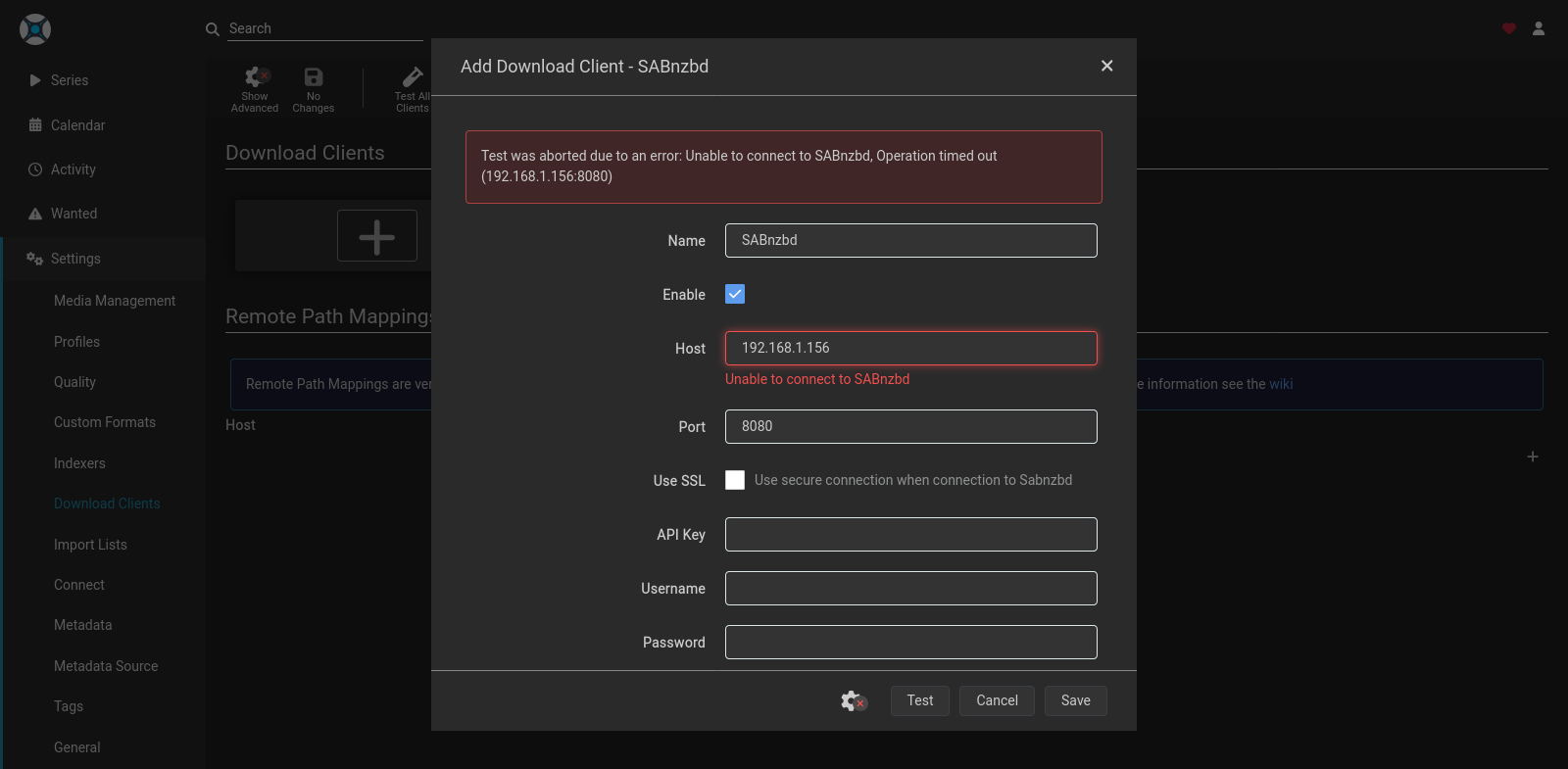The height and width of the screenshot is (769, 1568).
Task: Click the Settings gears icon
Action: [35, 259]
